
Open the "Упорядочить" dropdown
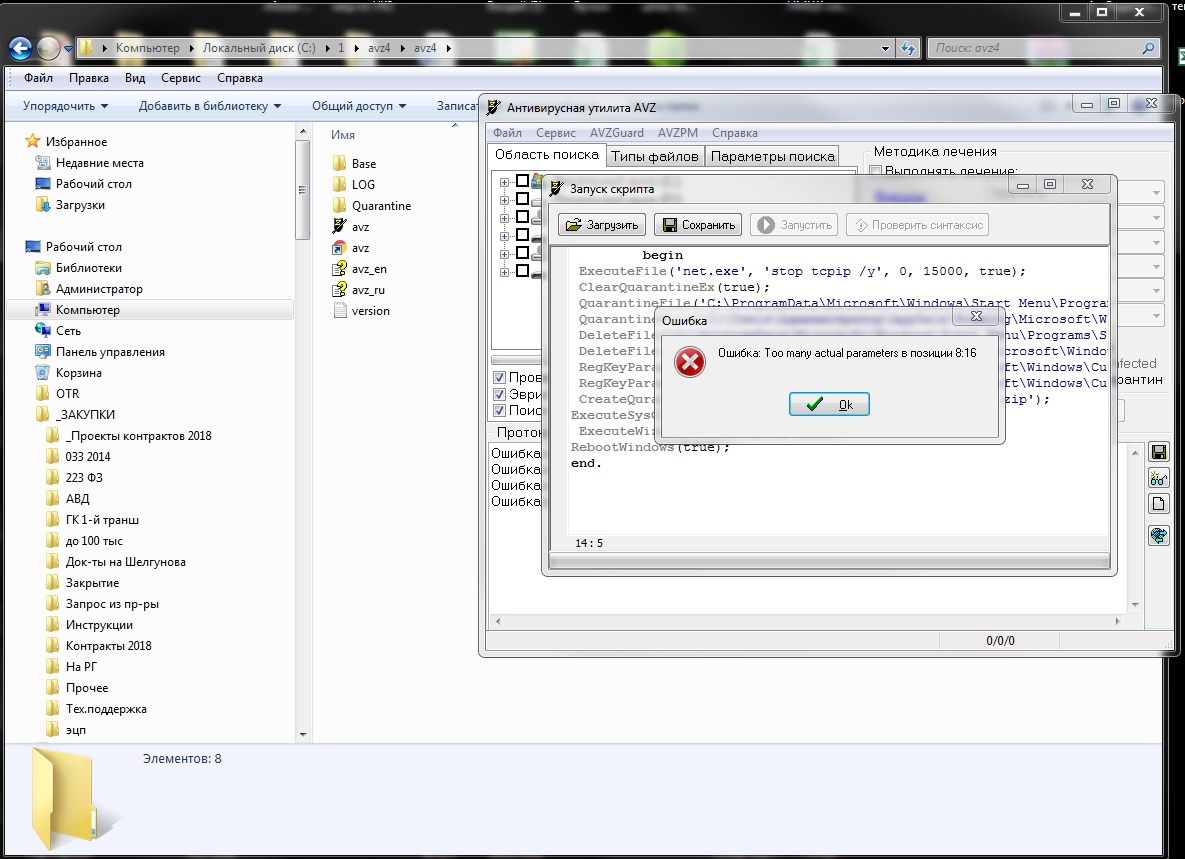click(65, 106)
